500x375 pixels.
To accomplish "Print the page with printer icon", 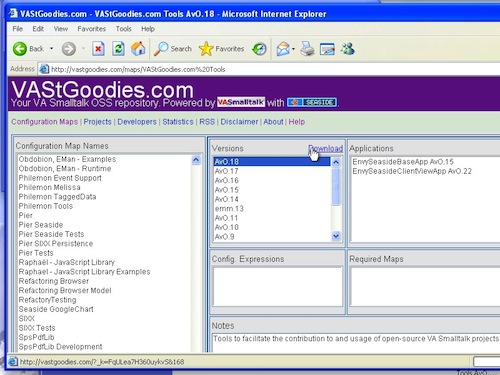I will point(307,49).
